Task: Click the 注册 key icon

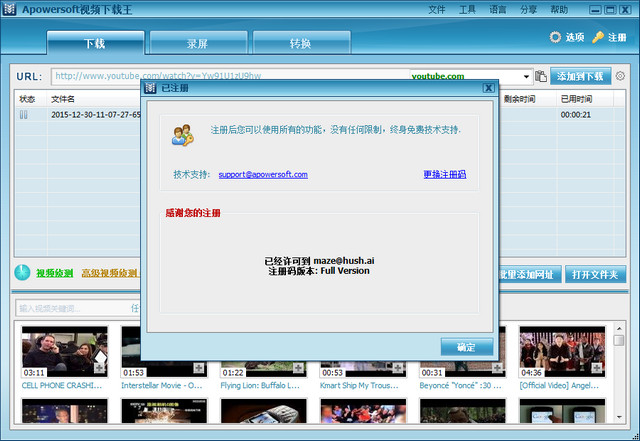Action: coord(598,37)
